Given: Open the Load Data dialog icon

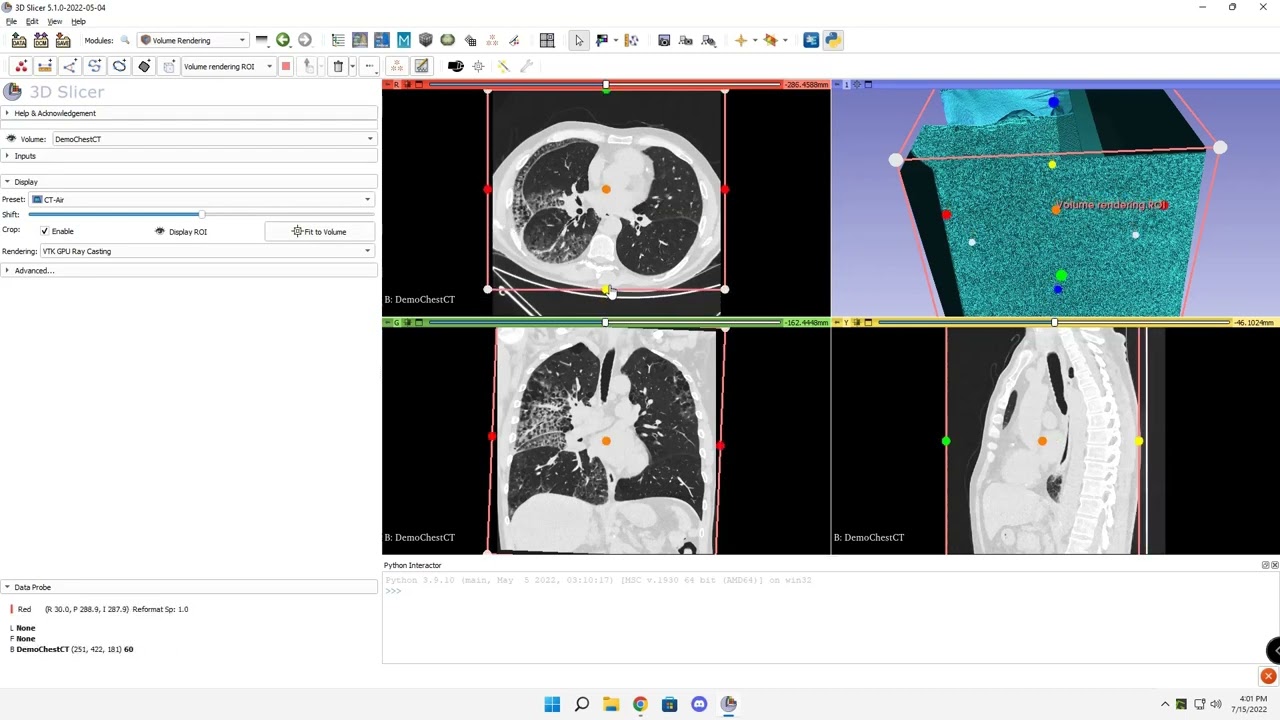Looking at the screenshot, I should pos(19,40).
